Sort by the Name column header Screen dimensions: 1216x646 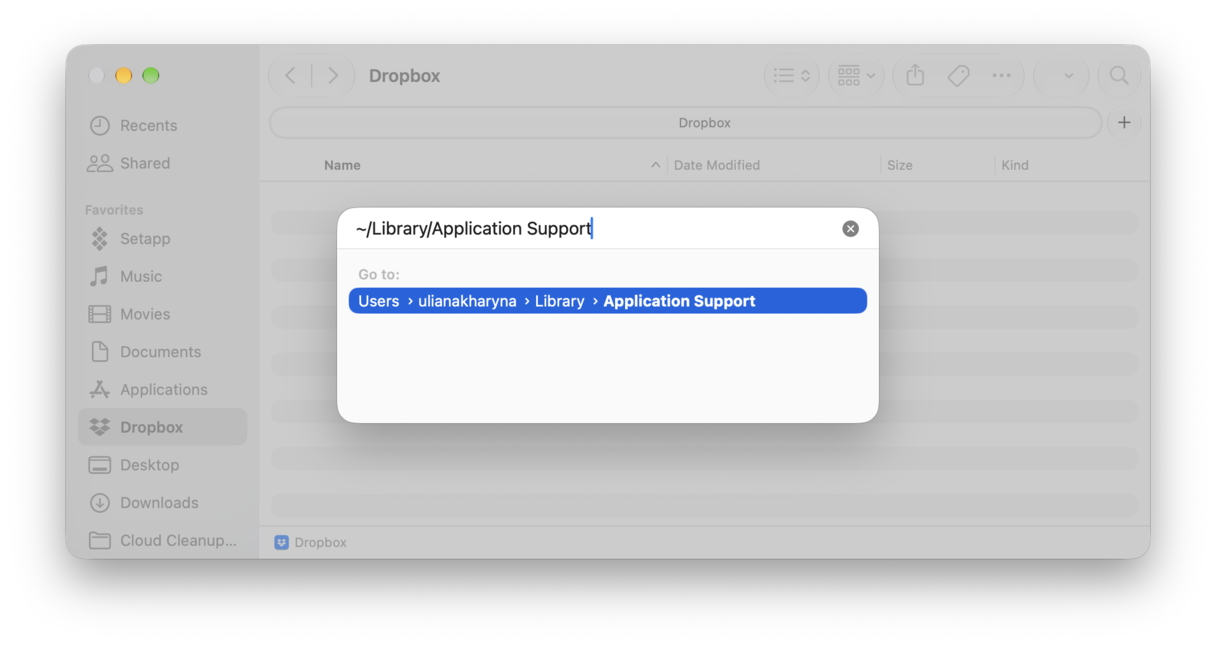pyautogui.click(x=342, y=166)
